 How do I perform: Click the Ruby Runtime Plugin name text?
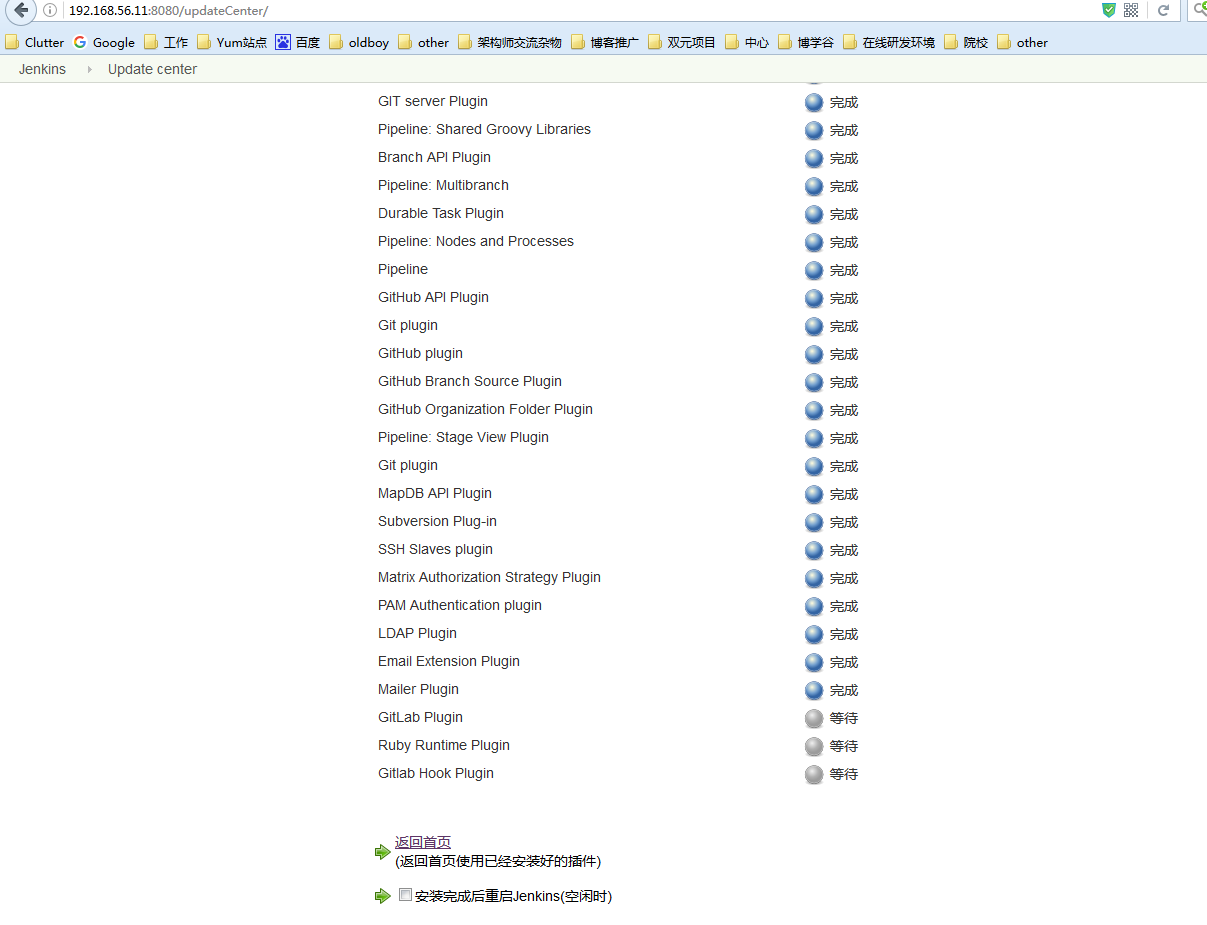(444, 745)
